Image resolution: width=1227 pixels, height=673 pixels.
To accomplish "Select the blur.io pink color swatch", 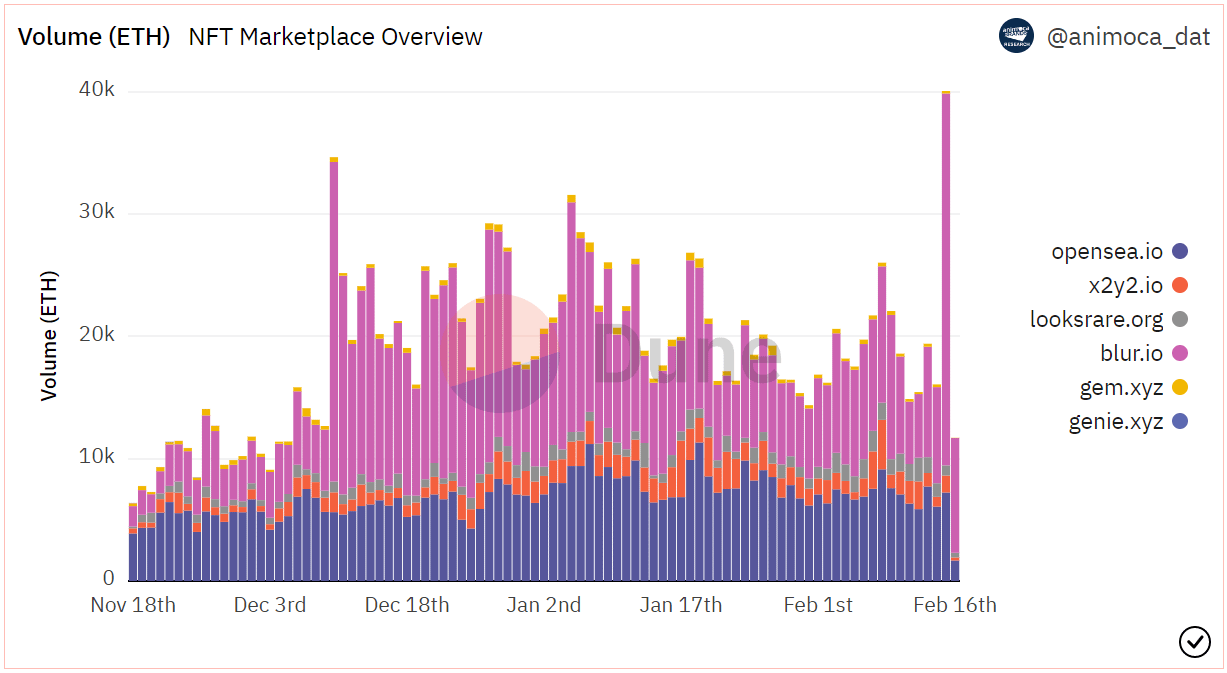I will click(1181, 353).
